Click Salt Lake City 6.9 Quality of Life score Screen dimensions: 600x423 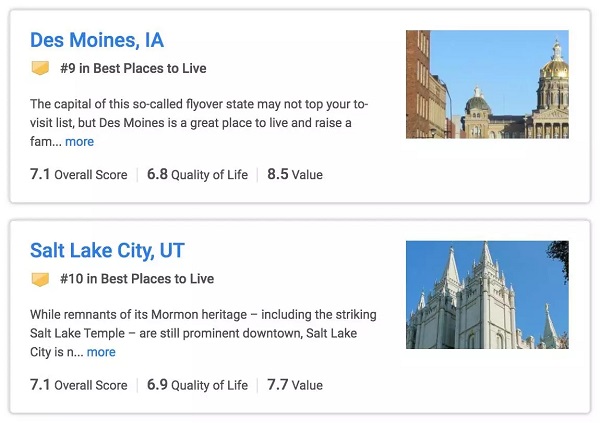click(x=197, y=385)
